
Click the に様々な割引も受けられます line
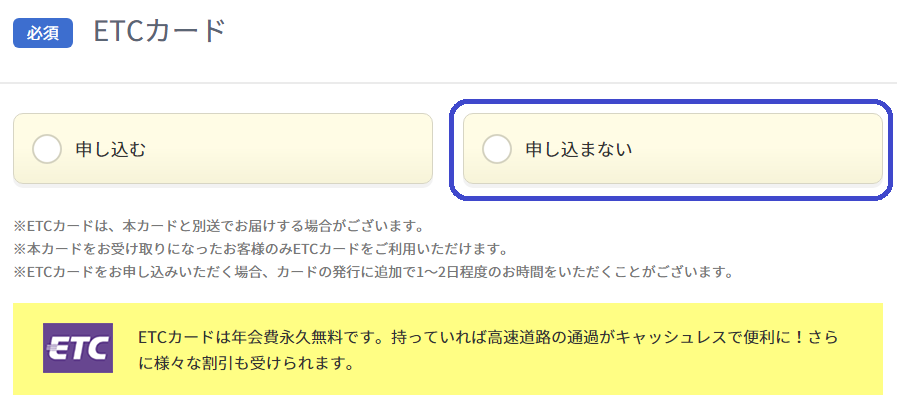coord(245,363)
